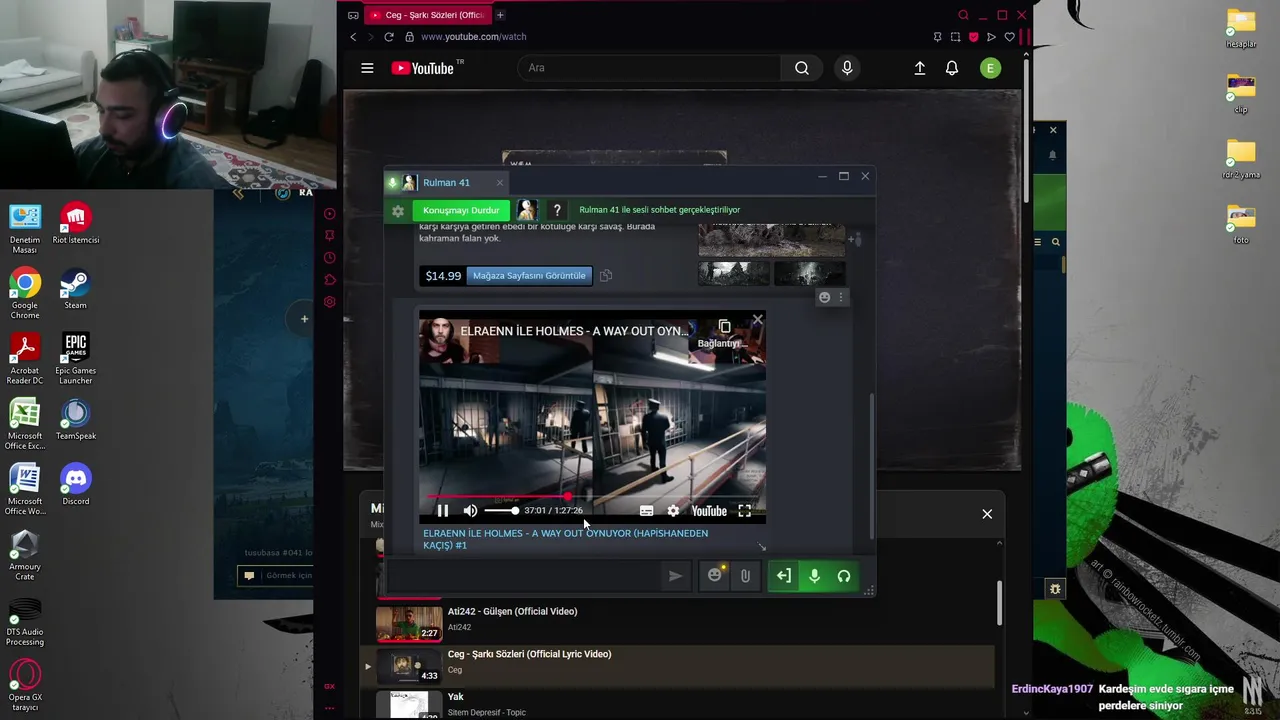
Task: Close the Rulman 41 chat tab
Action: point(500,182)
